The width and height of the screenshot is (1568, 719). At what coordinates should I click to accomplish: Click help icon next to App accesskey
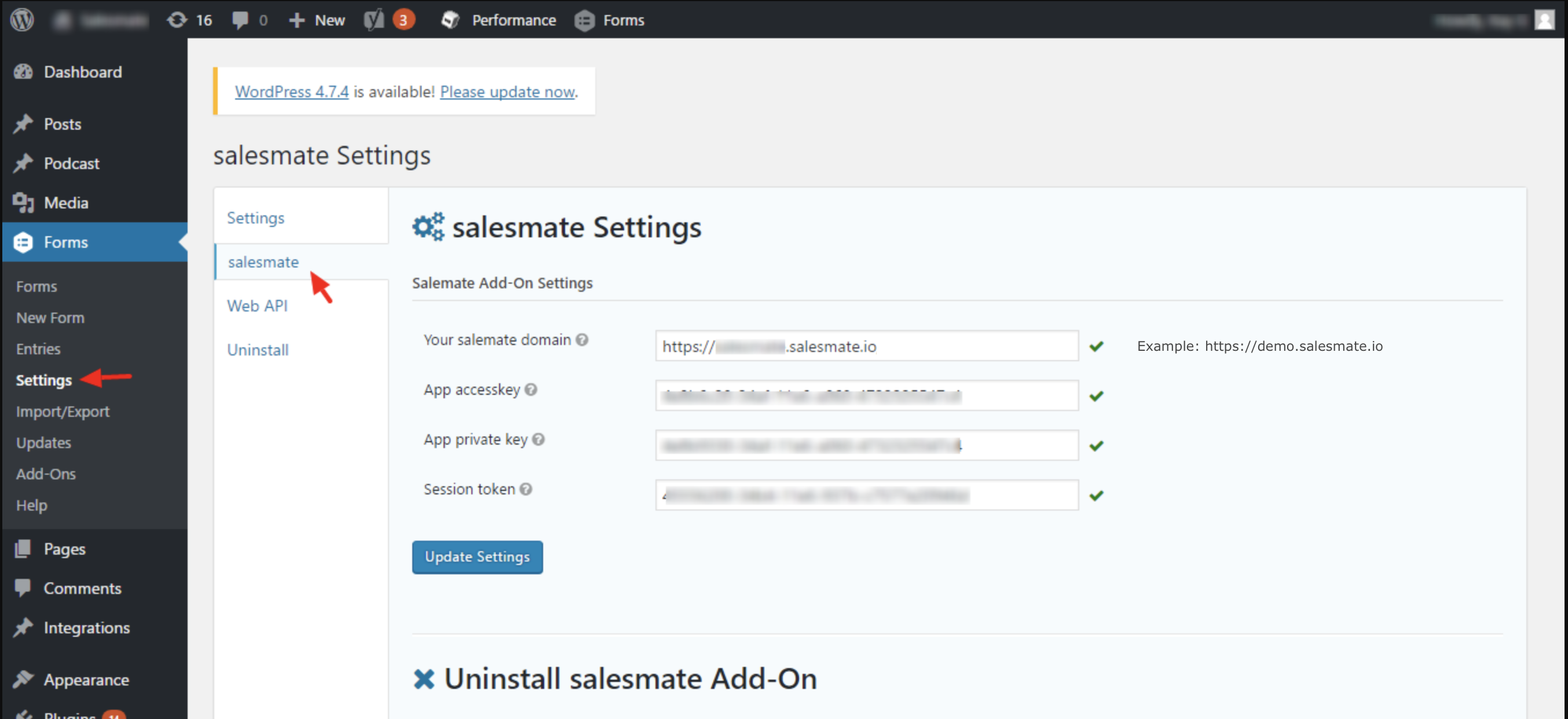click(x=531, y=390)
